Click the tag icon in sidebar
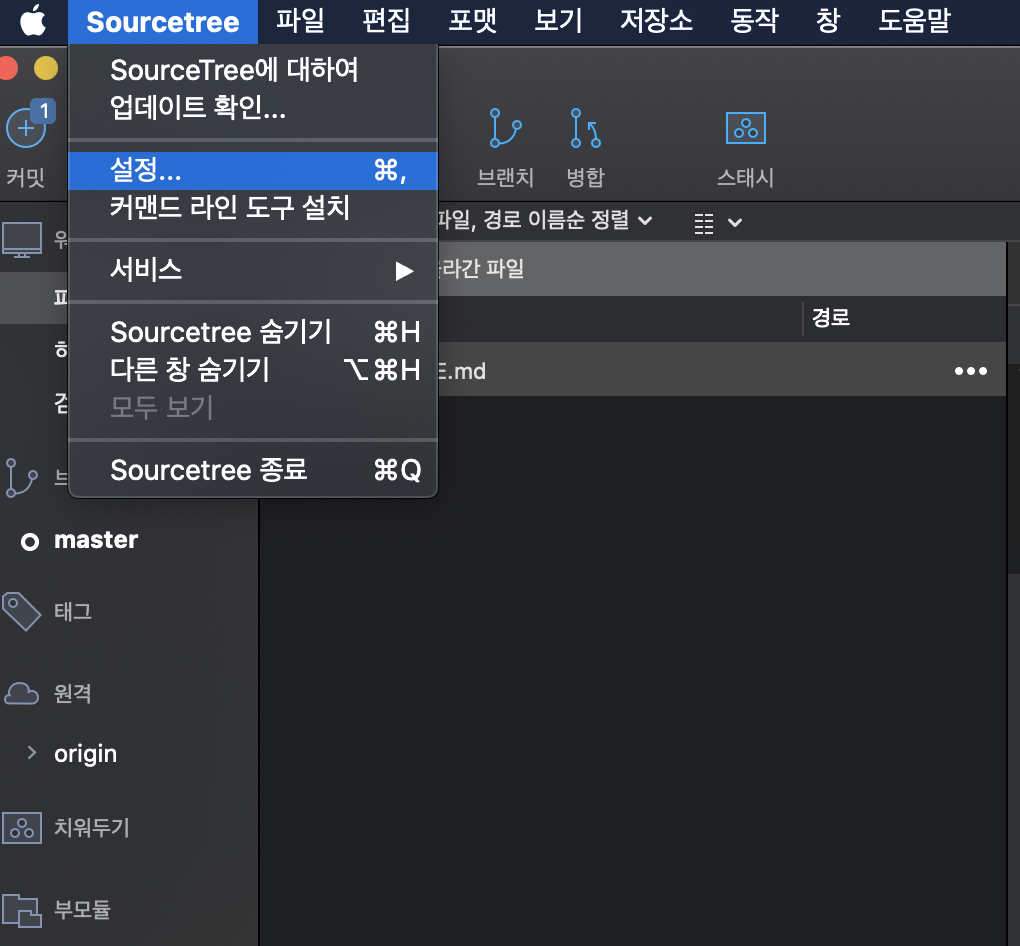The image size is (1020, 946). click(21, 611)
